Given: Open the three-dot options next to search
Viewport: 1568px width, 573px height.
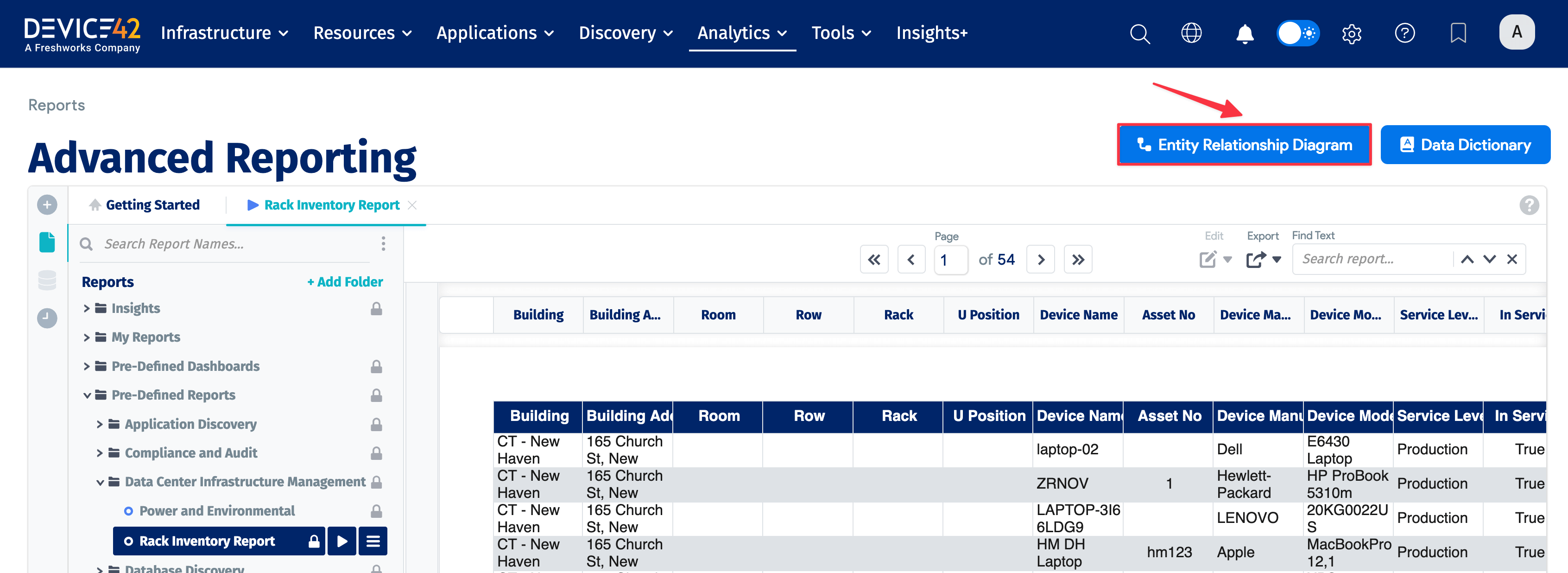Looking at the screenshot, I should pos(383,243).
